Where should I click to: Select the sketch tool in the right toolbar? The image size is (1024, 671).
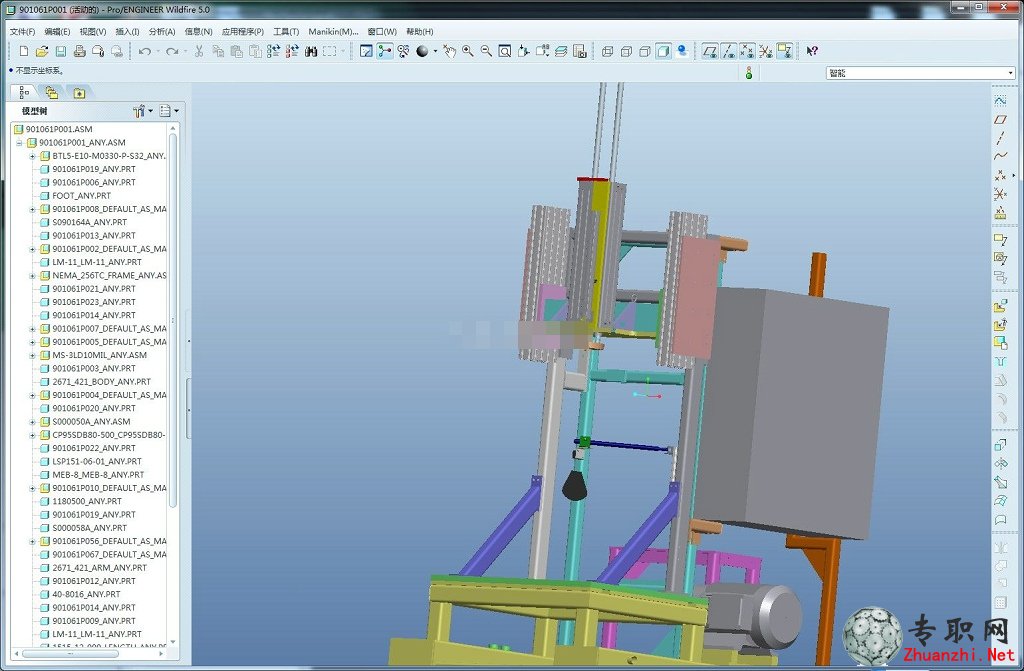(x=1000, y=101)
